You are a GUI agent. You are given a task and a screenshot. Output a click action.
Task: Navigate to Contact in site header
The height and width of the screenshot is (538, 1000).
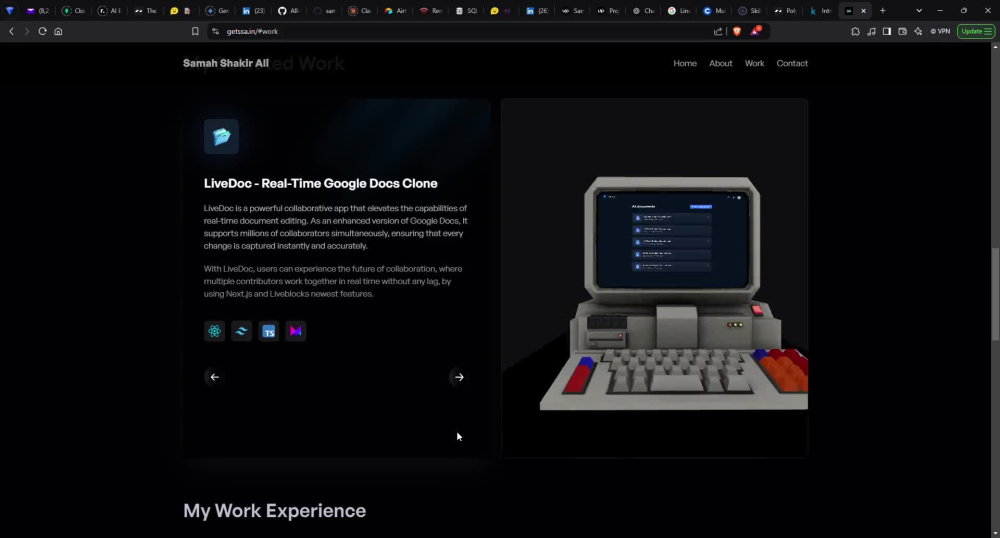(792, 63)
